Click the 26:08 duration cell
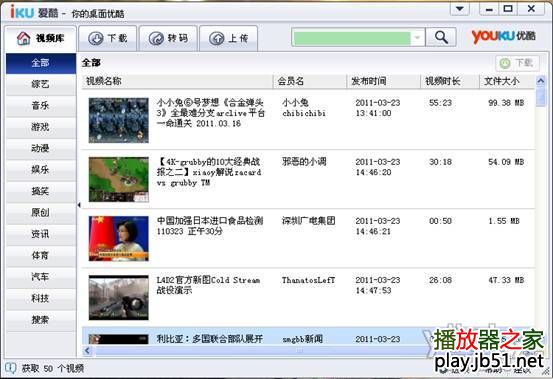 (440, 280)
